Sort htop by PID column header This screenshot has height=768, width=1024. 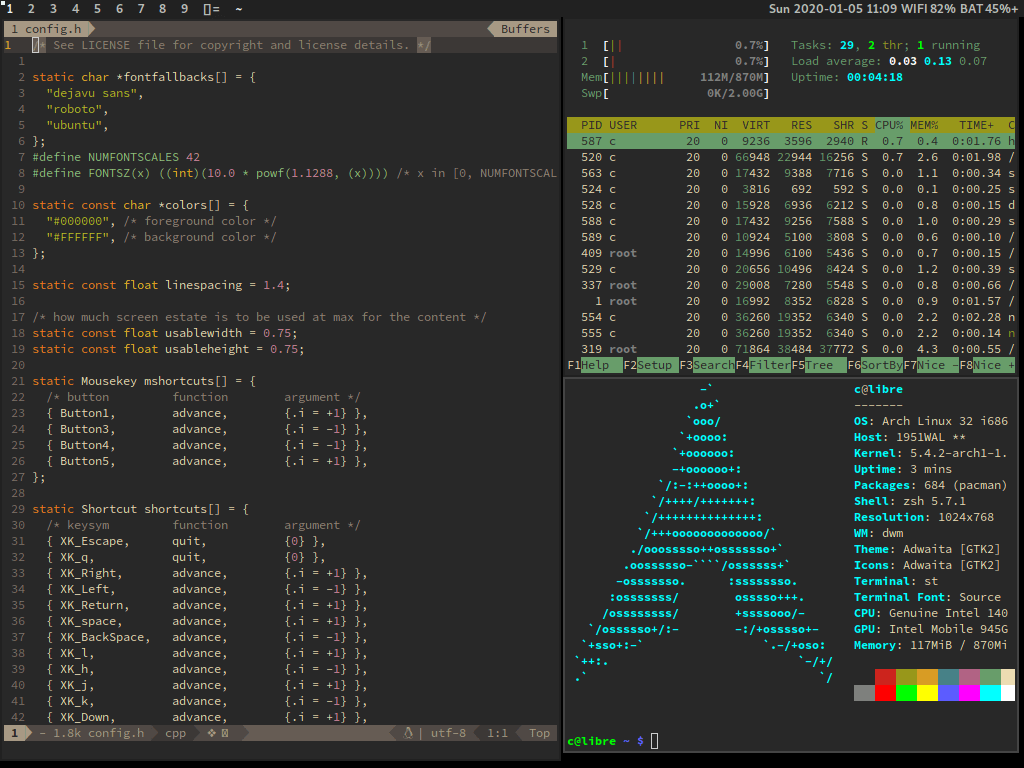point(591,125)
